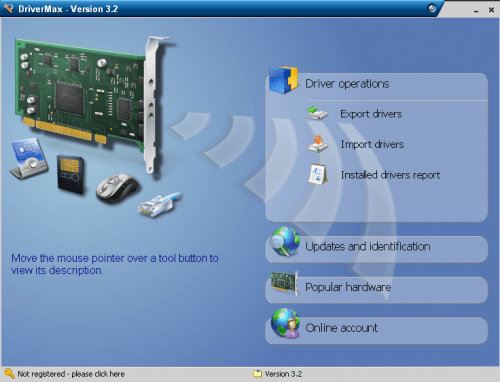Expand the Online account section
The width and height of the screenshot is (500, 382).
(377, 330)
